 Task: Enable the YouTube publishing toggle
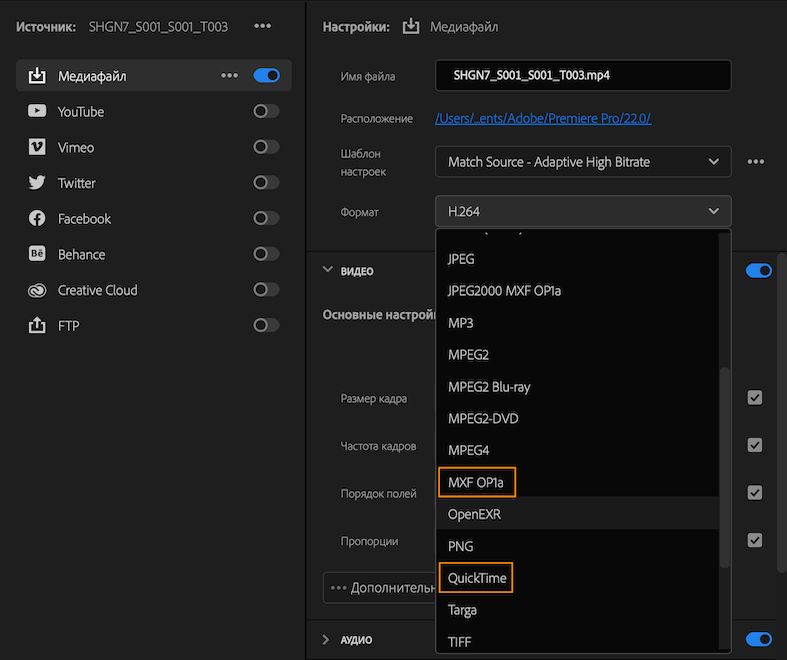[266, 111]
